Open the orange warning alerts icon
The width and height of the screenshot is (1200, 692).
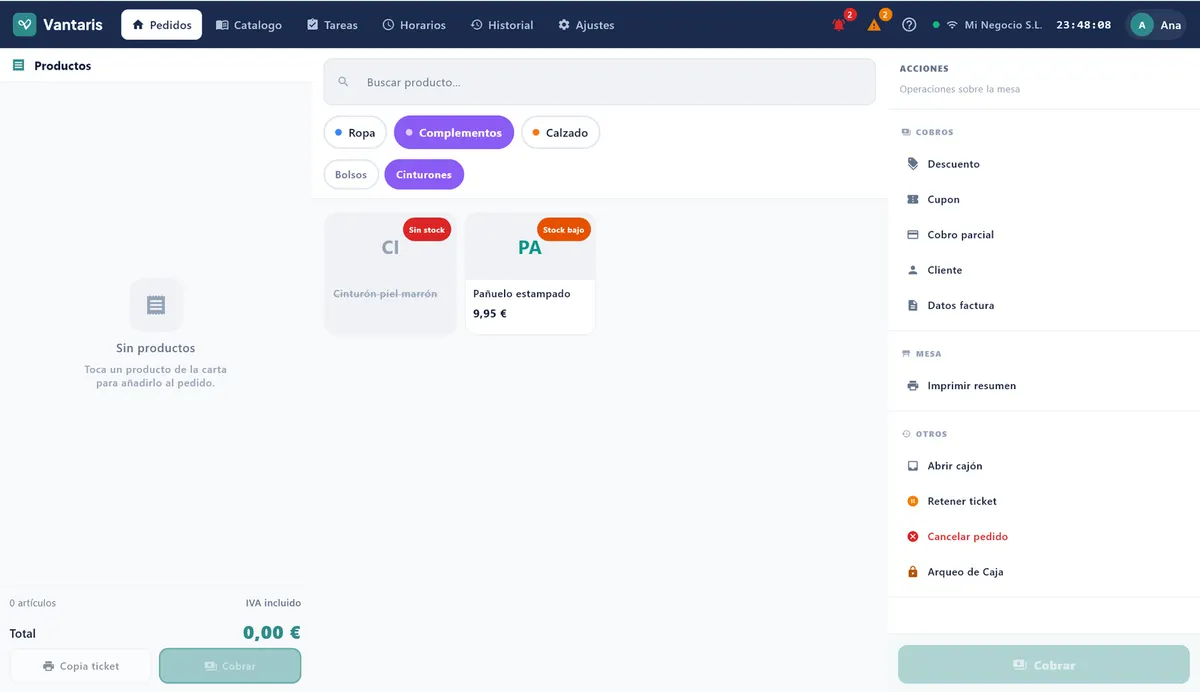[874, 25]
